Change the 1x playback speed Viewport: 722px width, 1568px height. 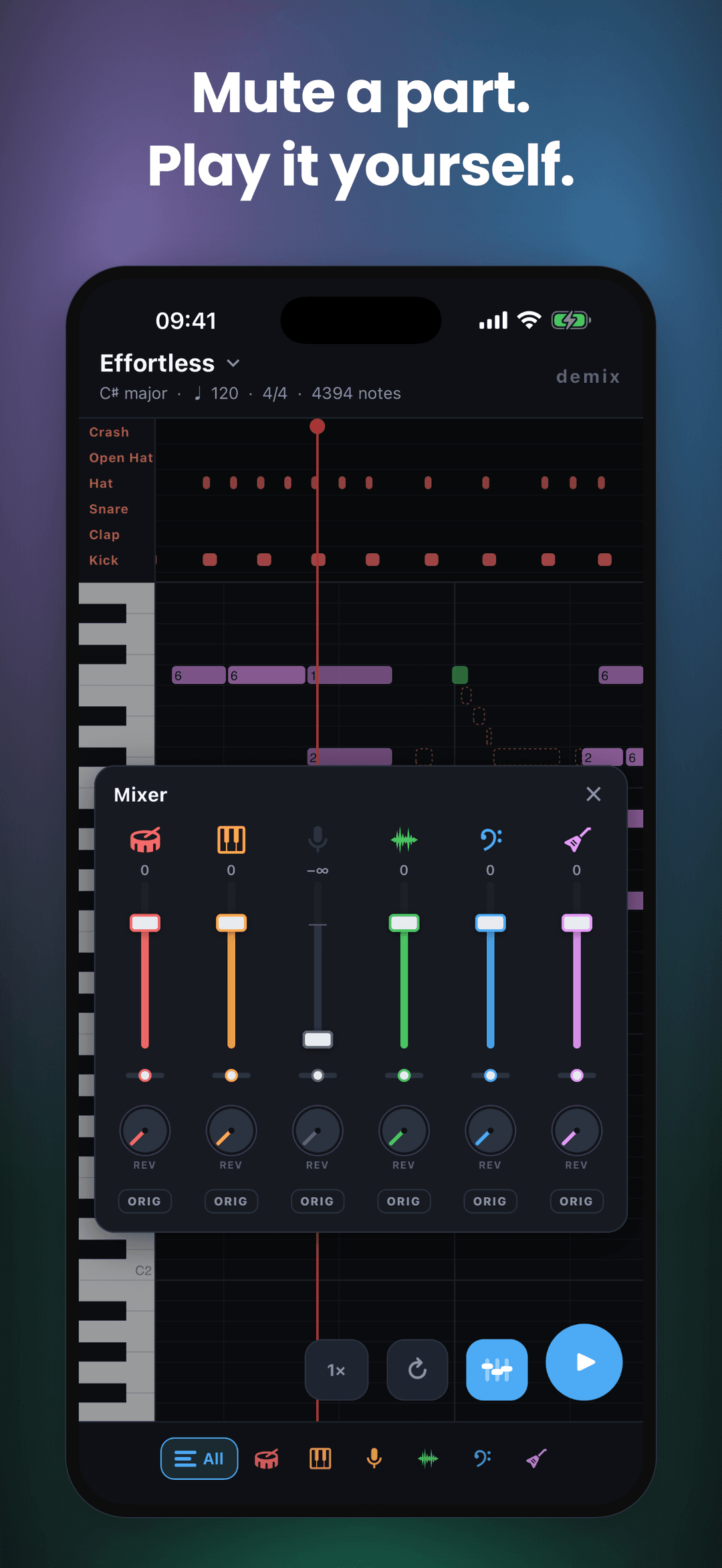click(336, 1370)
